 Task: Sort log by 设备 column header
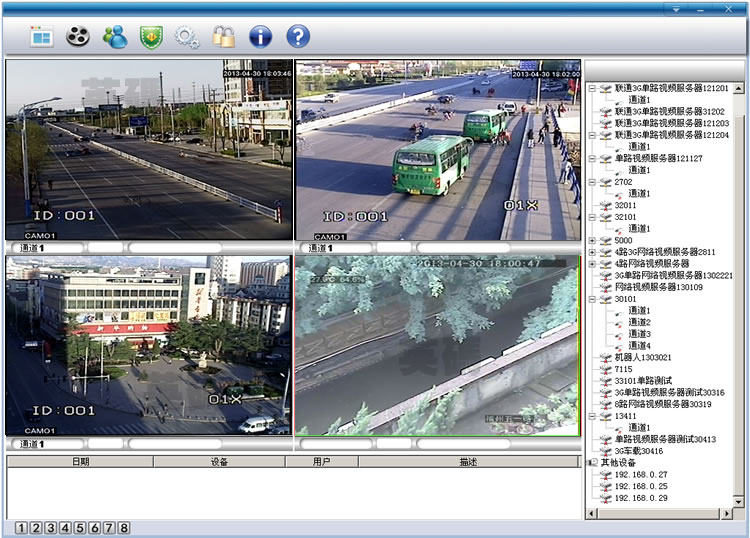coord(219,461)
